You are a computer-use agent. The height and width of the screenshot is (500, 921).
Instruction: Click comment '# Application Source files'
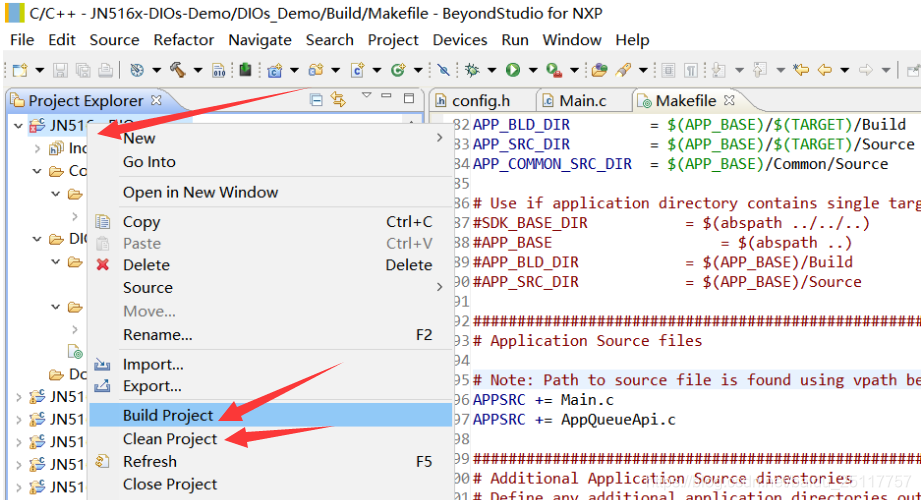(587, 341)
